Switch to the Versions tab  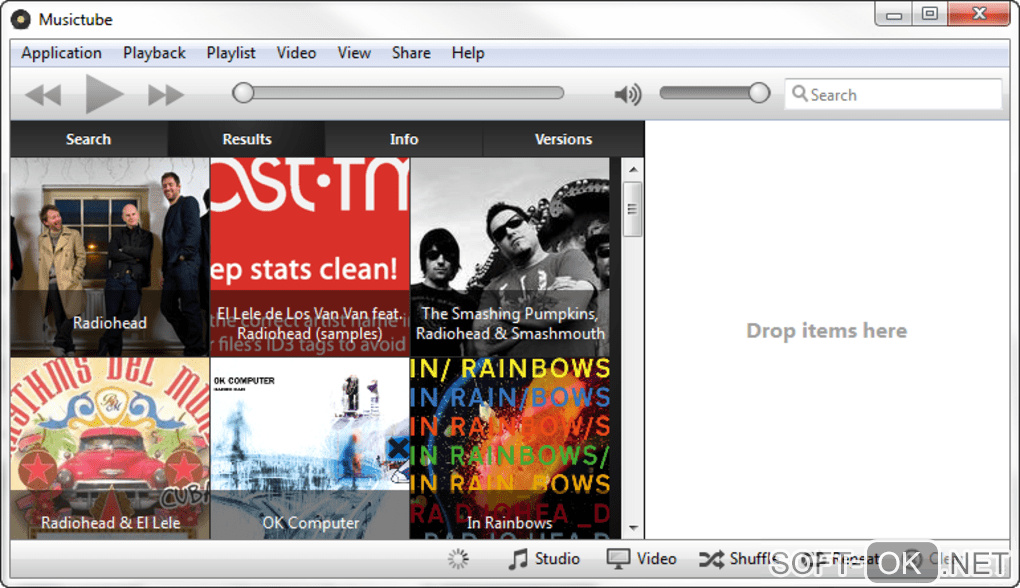(563, 139)
